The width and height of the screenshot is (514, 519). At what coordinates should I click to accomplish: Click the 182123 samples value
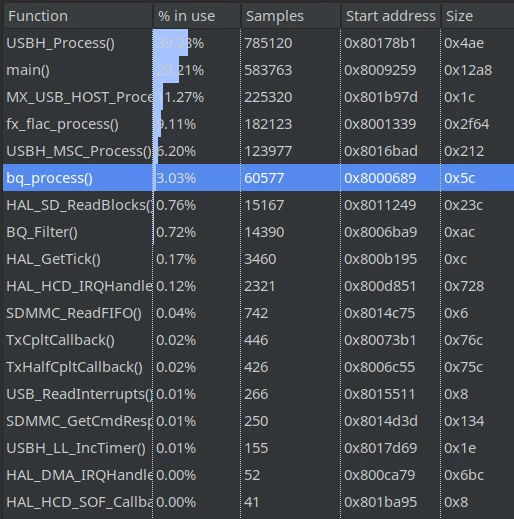coord(268,124)
